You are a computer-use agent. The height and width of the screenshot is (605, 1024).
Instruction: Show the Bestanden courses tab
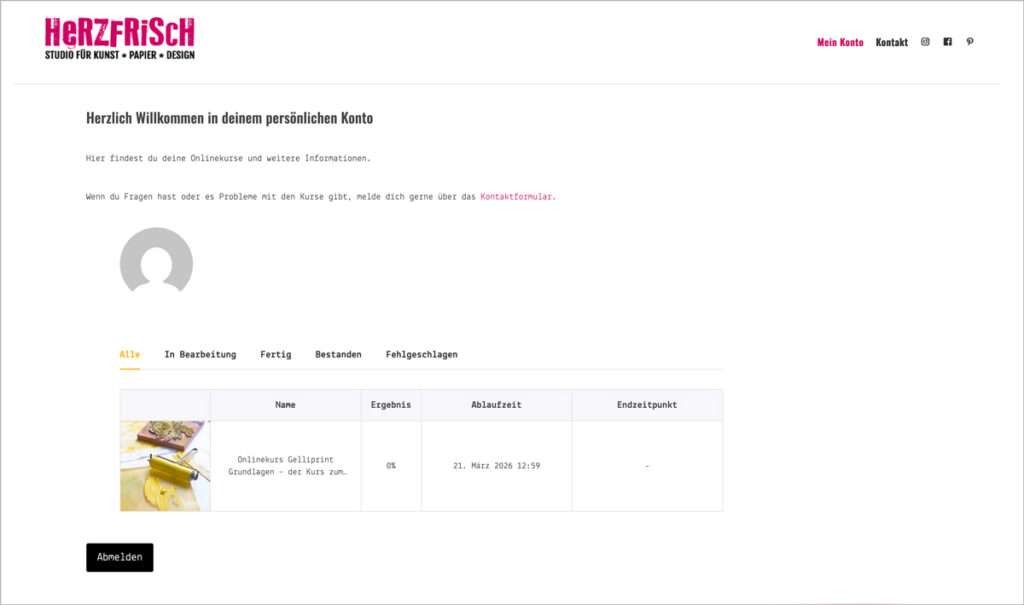click(338, 354)
